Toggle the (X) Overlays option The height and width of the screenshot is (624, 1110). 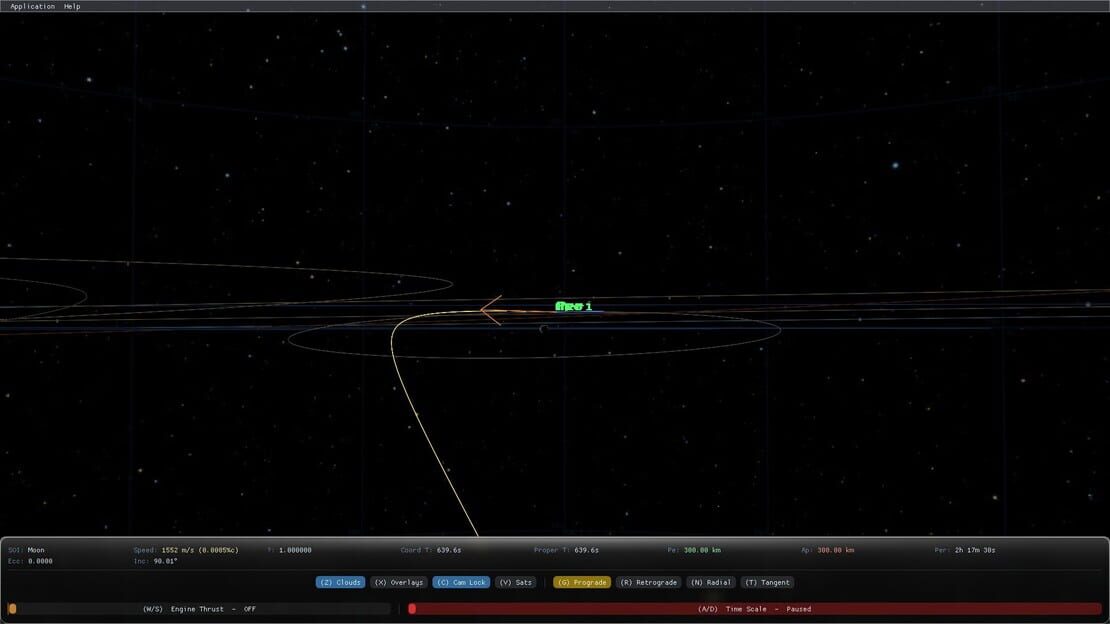click(399, 582)
